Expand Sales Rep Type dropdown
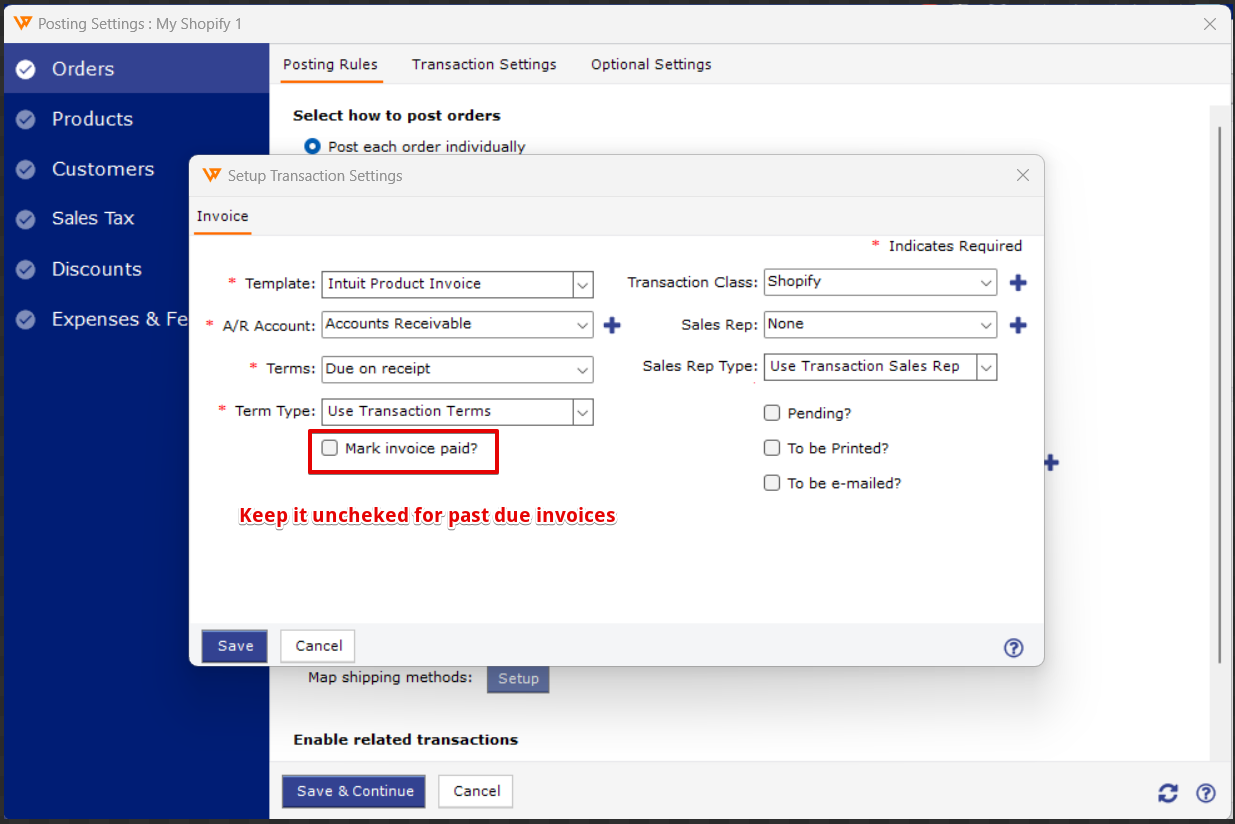This screenshot has width=1235, height=824. pos(986,367)
